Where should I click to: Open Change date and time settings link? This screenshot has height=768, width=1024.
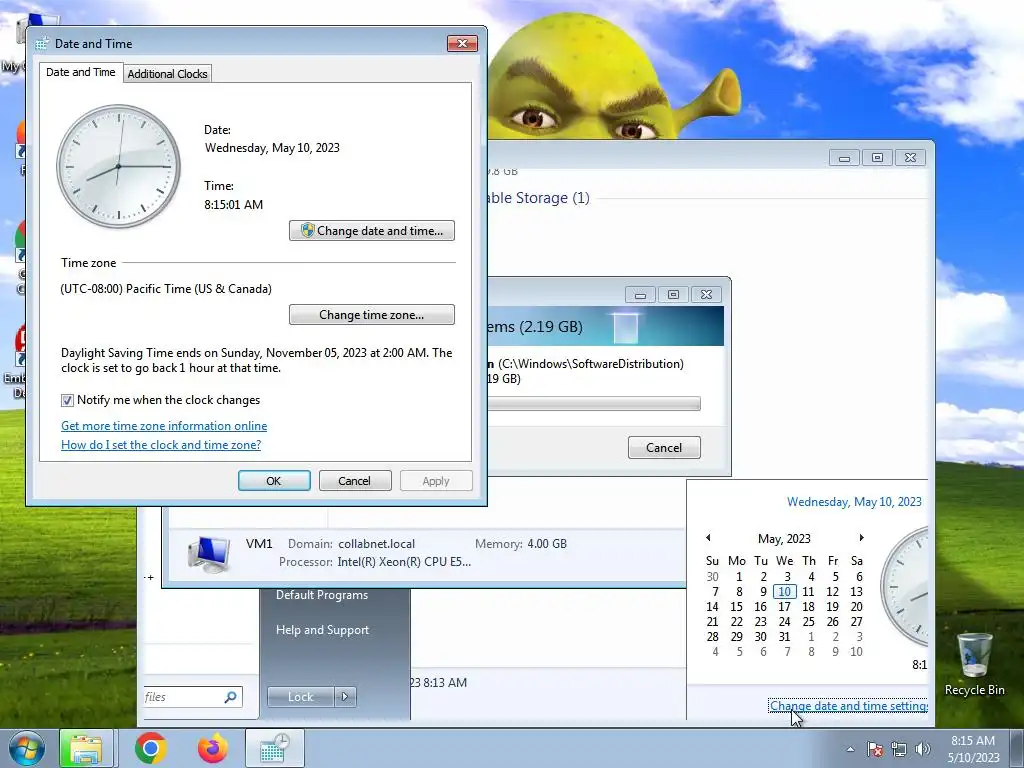(x=849, y=706)
